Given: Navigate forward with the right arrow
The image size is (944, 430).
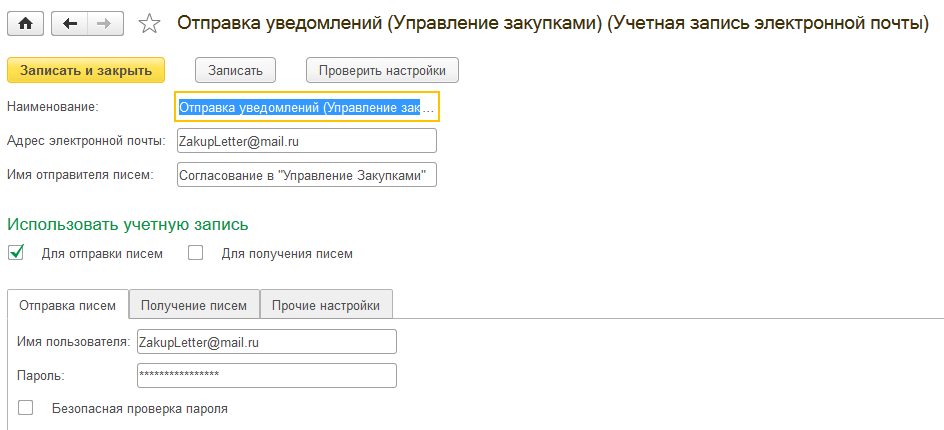Looking at the screenshot, I should click(x=105, y=23).
